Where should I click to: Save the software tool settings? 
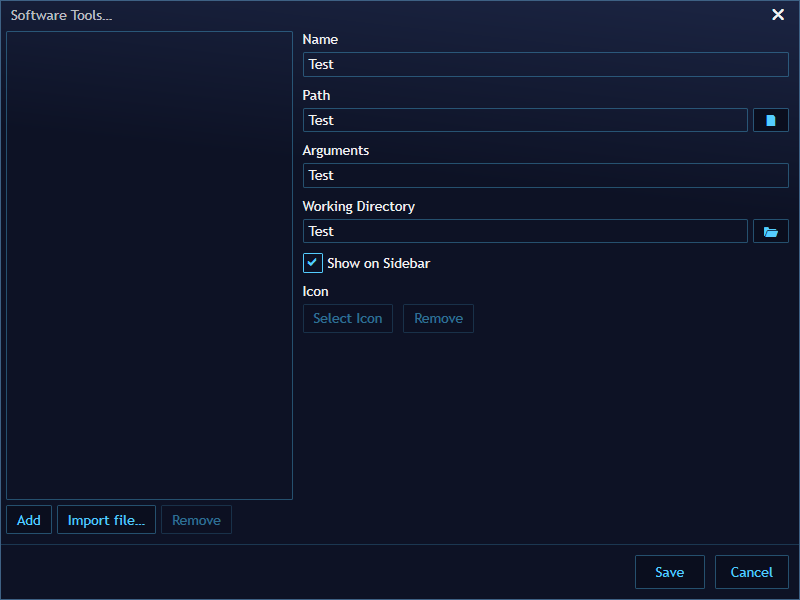(x=669, y=571)
